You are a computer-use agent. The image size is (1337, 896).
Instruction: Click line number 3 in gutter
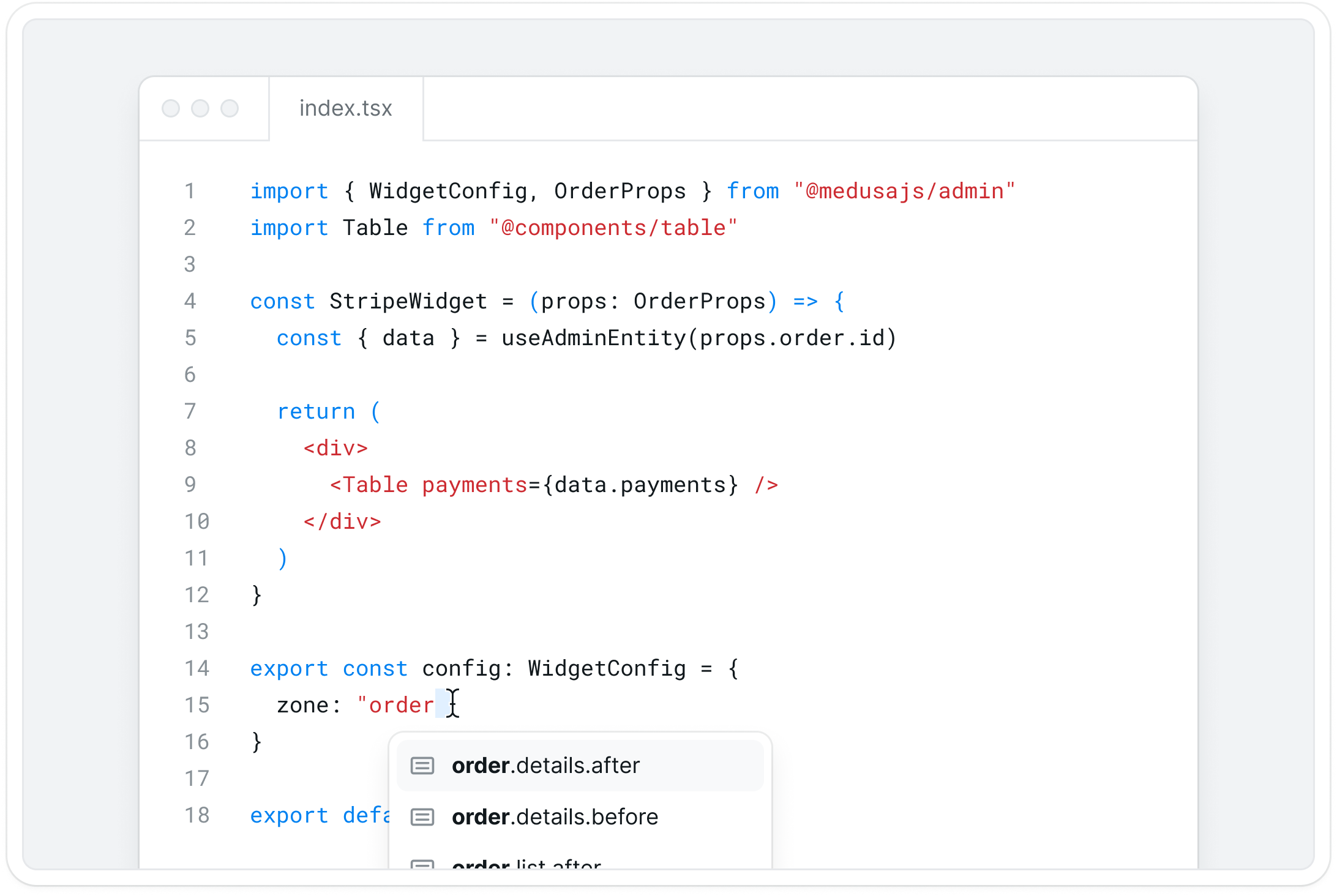click(x=190, y=264)
